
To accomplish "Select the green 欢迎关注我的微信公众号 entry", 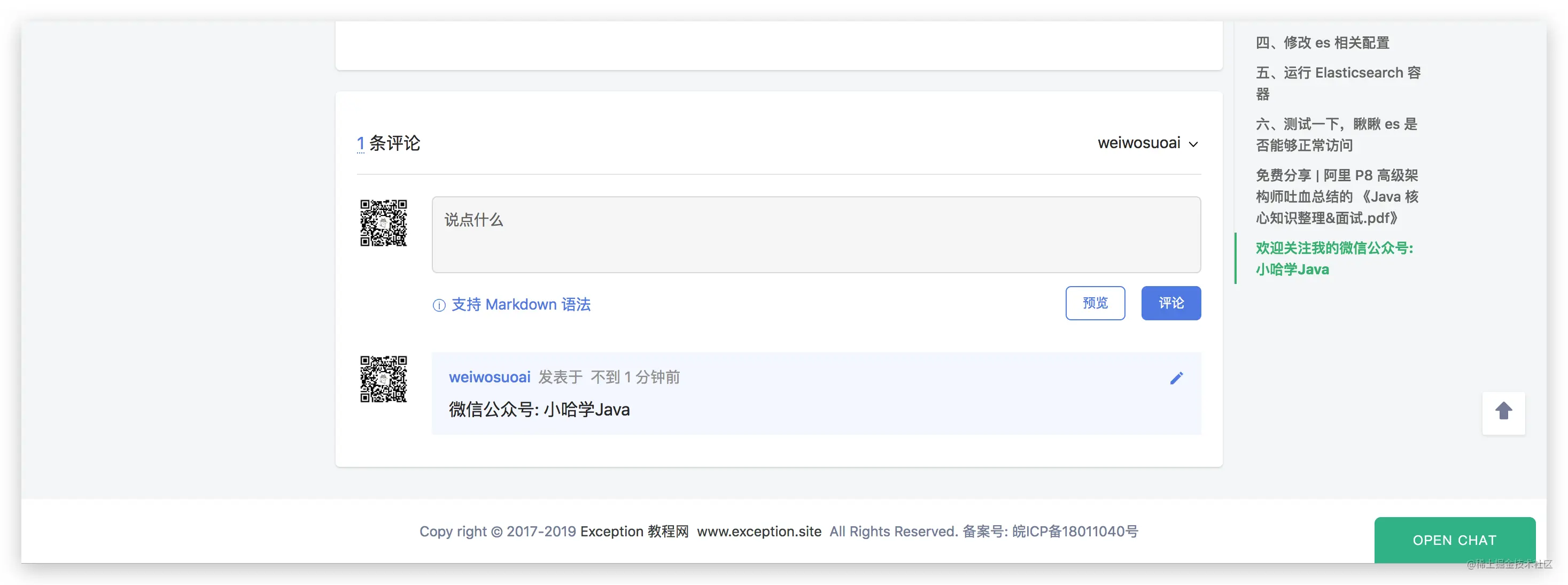I will point(1334,259).
